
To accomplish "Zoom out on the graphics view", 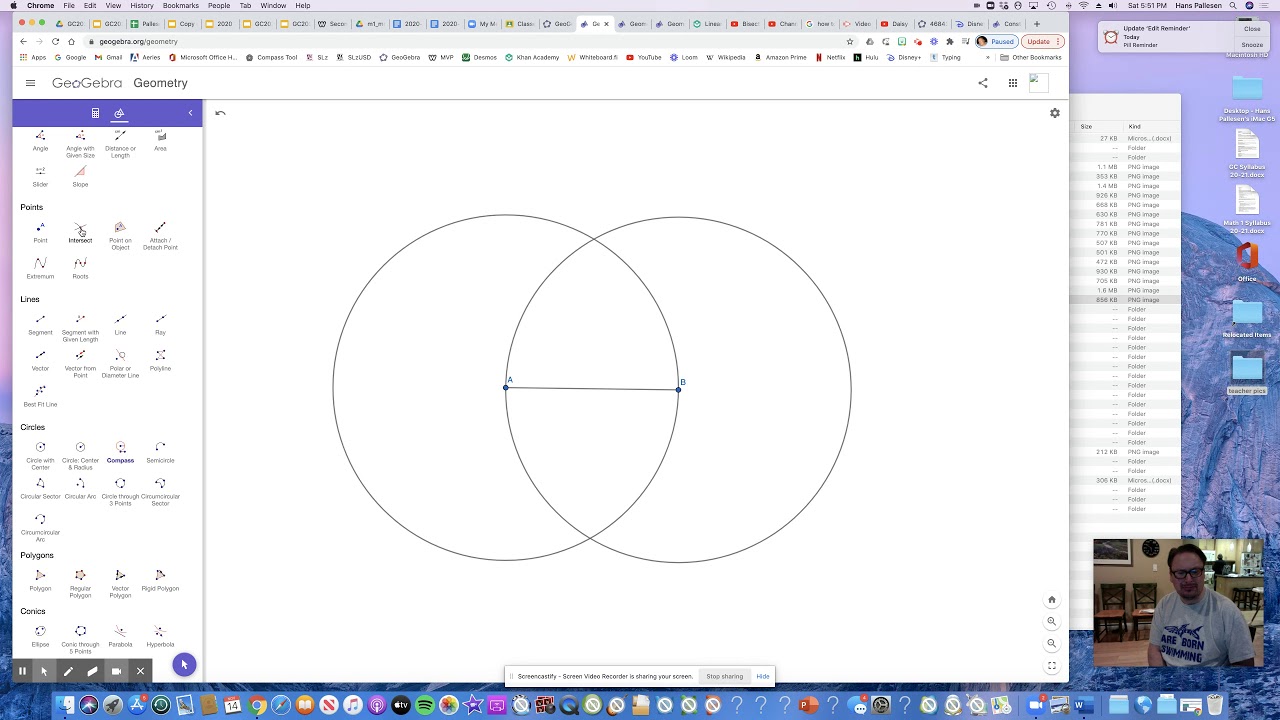I will coord(1052,644).
